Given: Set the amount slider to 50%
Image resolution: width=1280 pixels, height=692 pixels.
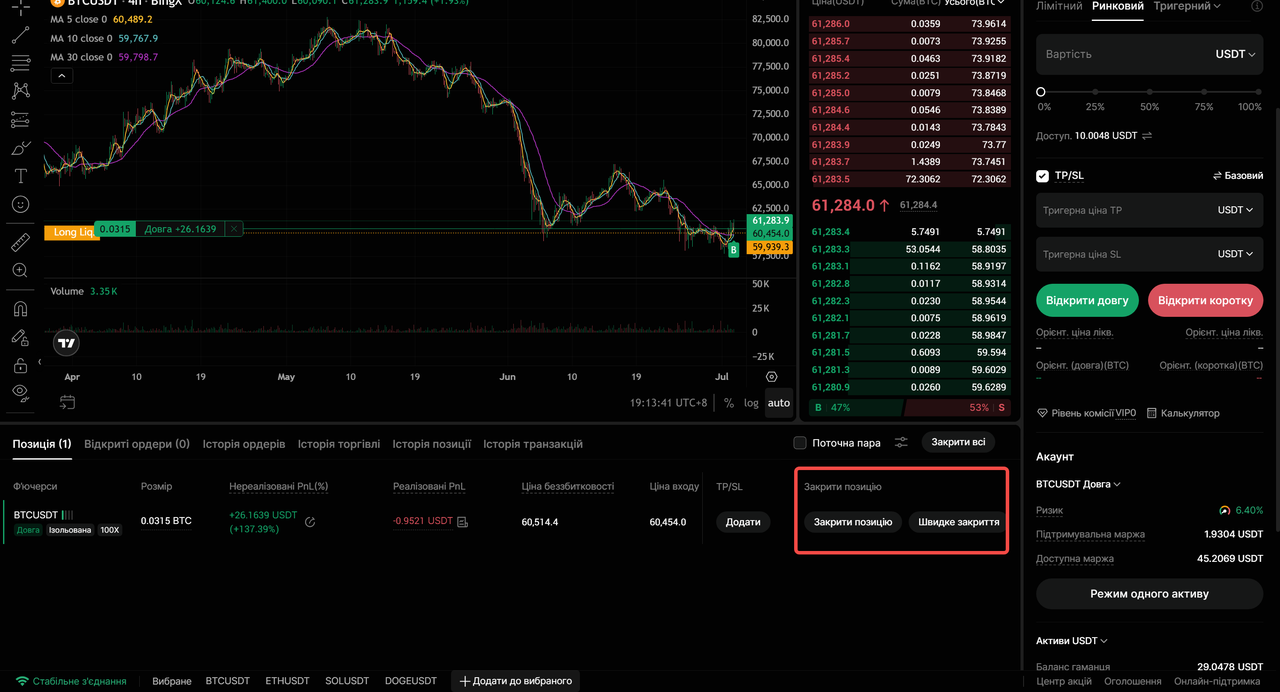Looking at the screenshot, I should [x=1150, y=92].
